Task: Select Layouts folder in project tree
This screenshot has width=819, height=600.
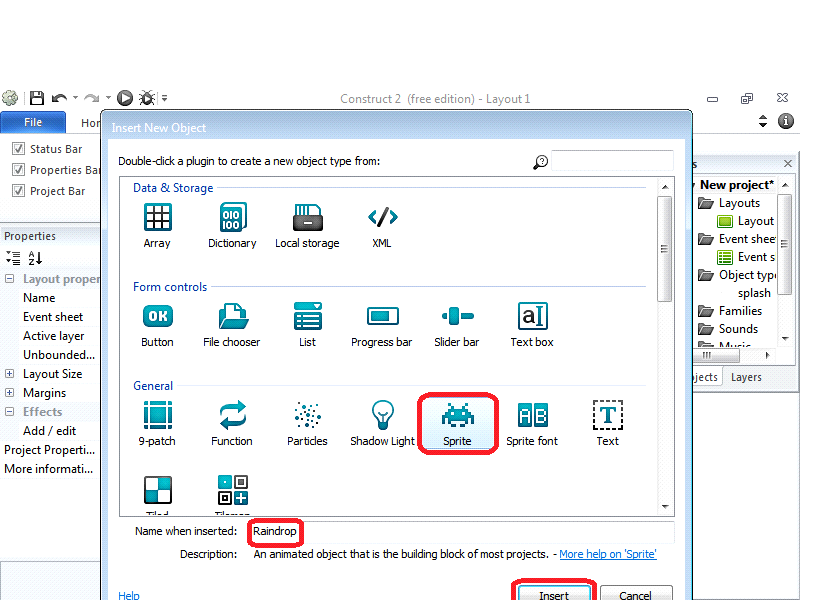Action: click(x=739, y=203)
